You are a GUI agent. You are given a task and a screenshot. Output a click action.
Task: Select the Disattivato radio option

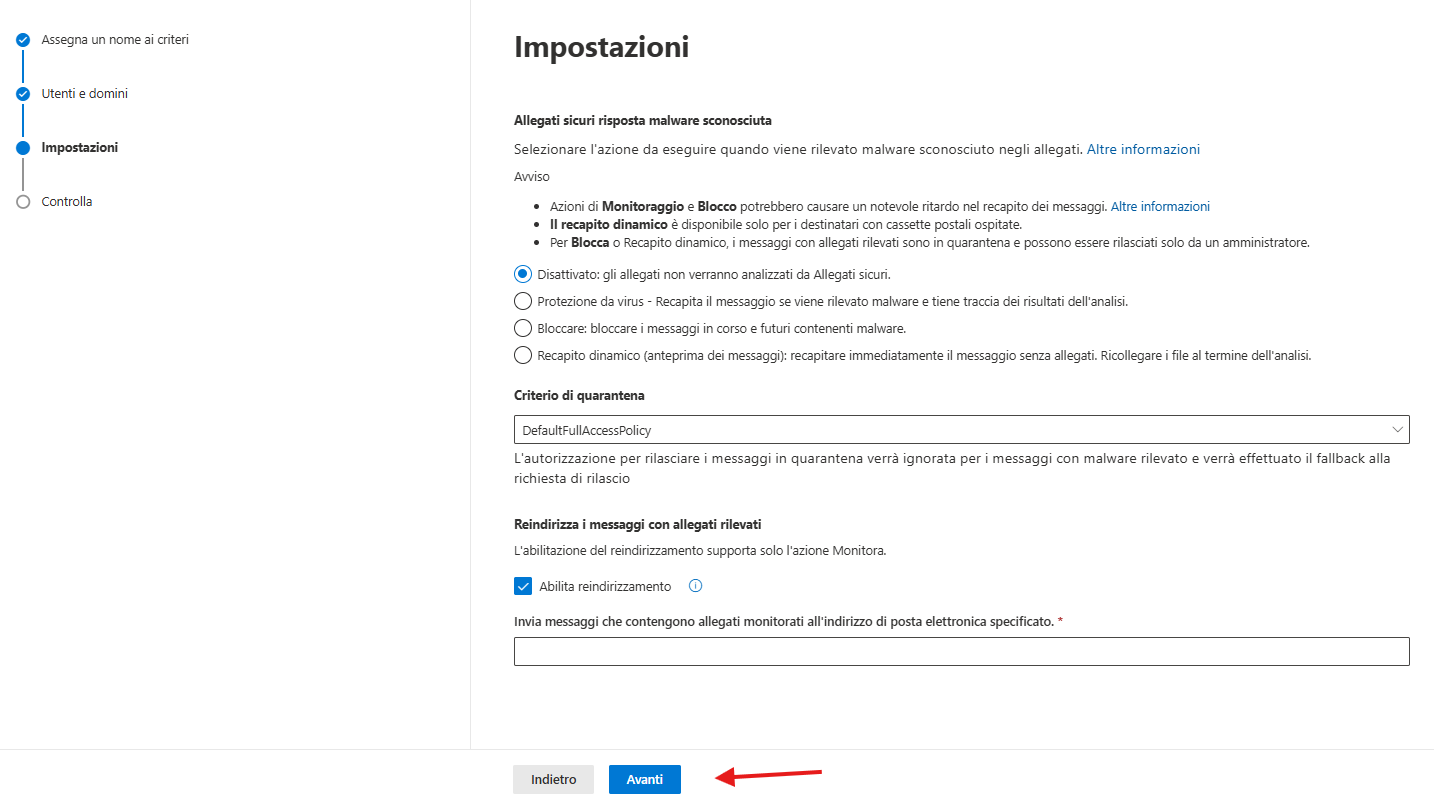522,274
